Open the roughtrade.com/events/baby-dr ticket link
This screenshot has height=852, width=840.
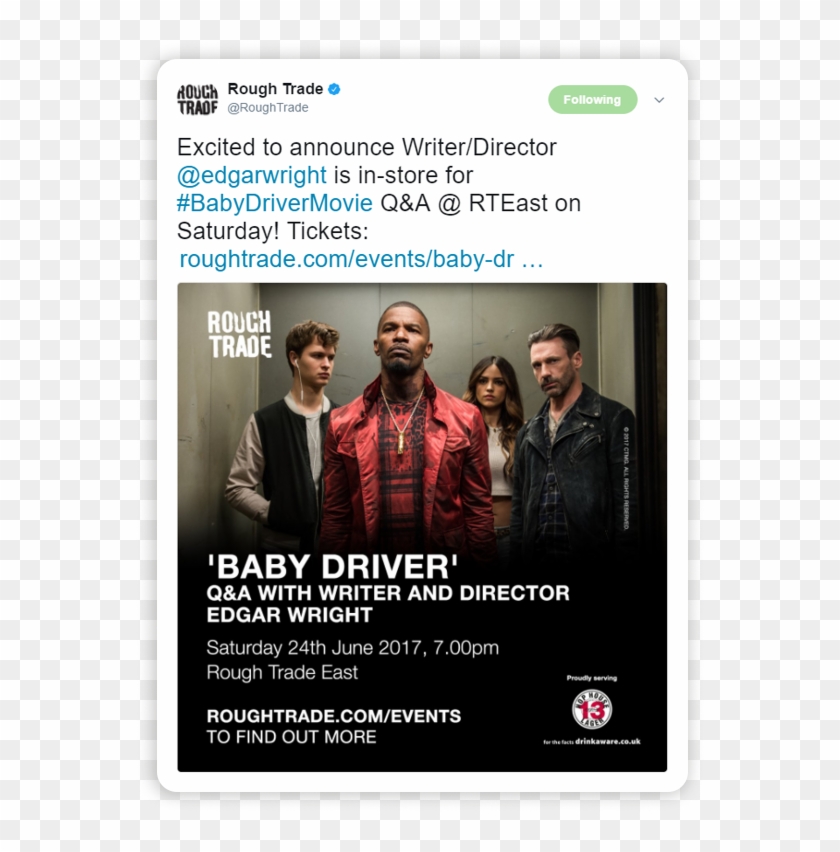click(361, 259)
